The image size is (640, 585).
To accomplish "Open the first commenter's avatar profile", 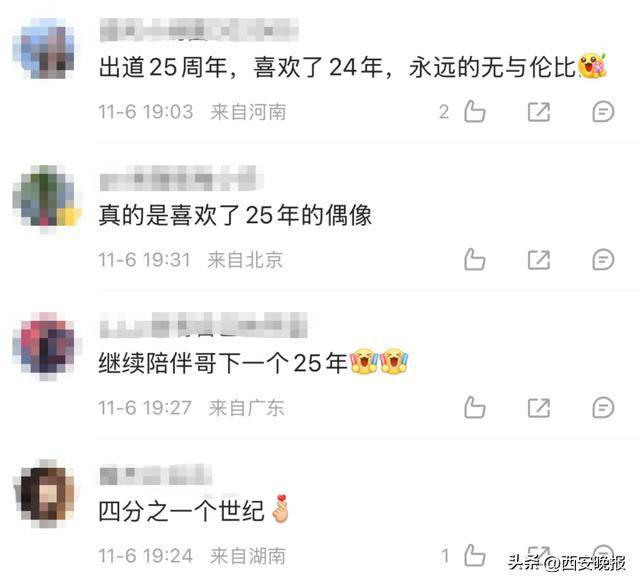I will coord(46,49).
